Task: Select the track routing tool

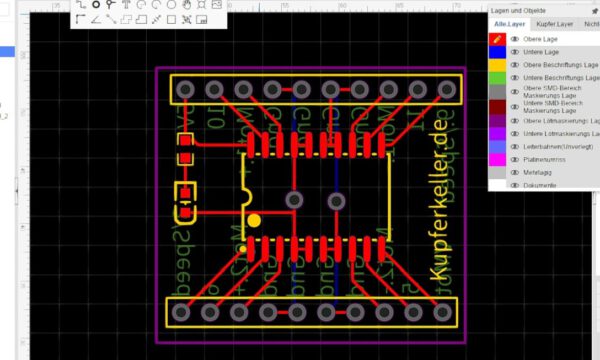Action: [80, 4]
